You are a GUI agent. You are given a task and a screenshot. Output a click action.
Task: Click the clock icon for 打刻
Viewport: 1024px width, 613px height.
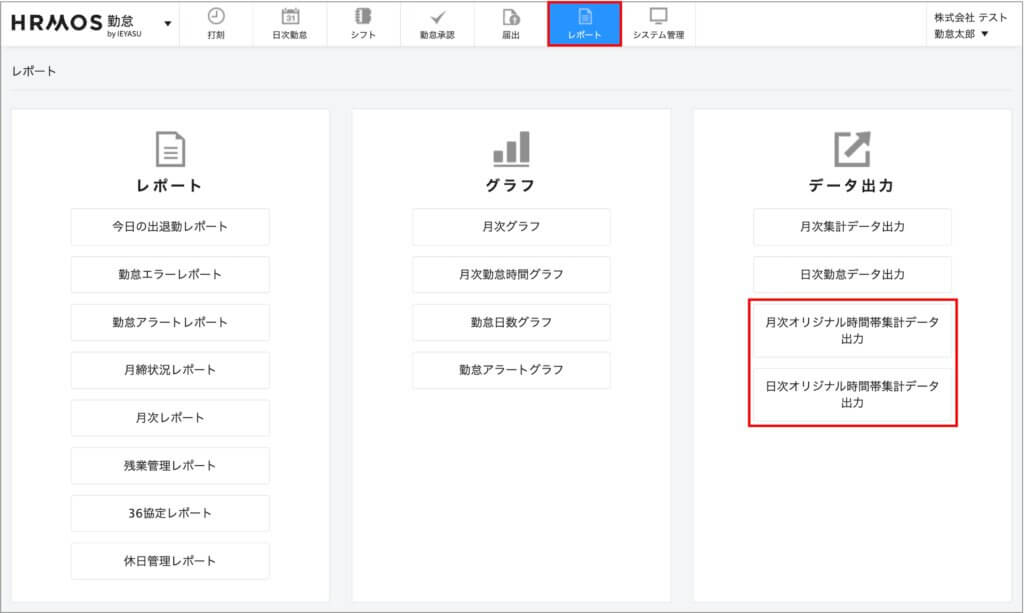216,16
